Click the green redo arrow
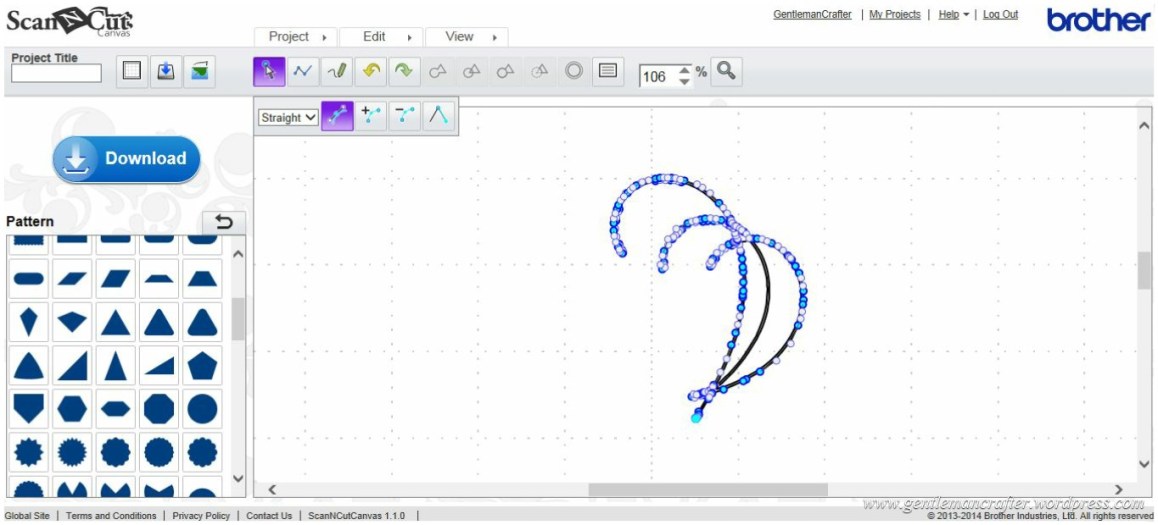The height and width of the screenshot is (525, 1158). pyautogui.click(x=404, y=72)
